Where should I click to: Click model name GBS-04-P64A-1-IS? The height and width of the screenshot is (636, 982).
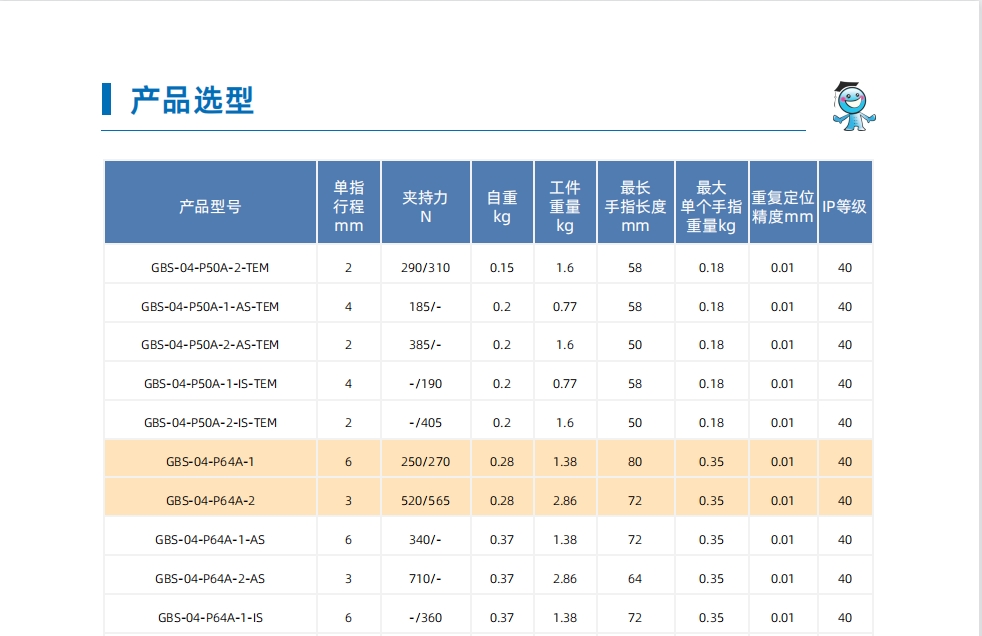point(210,617)
